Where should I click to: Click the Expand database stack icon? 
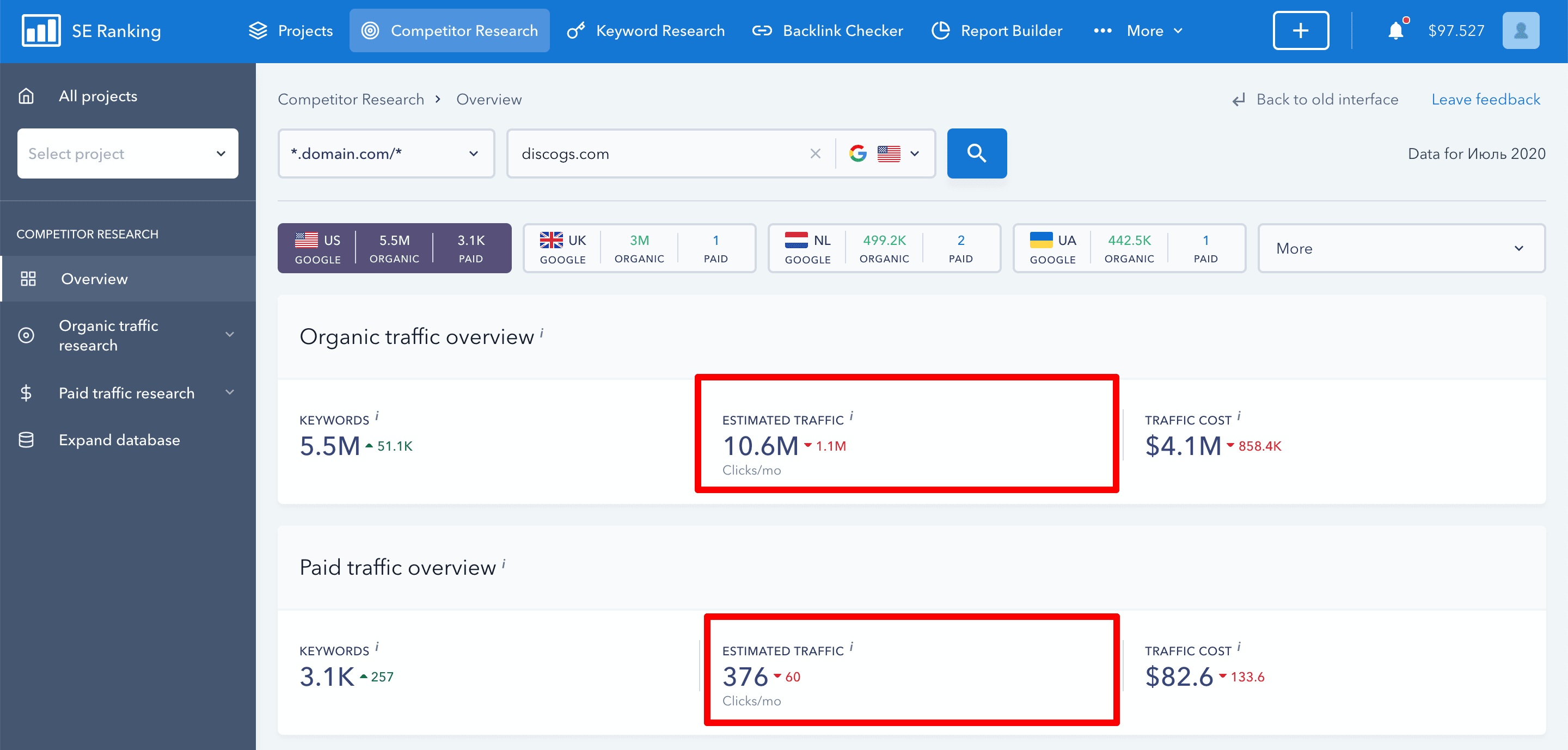(26, 440)
